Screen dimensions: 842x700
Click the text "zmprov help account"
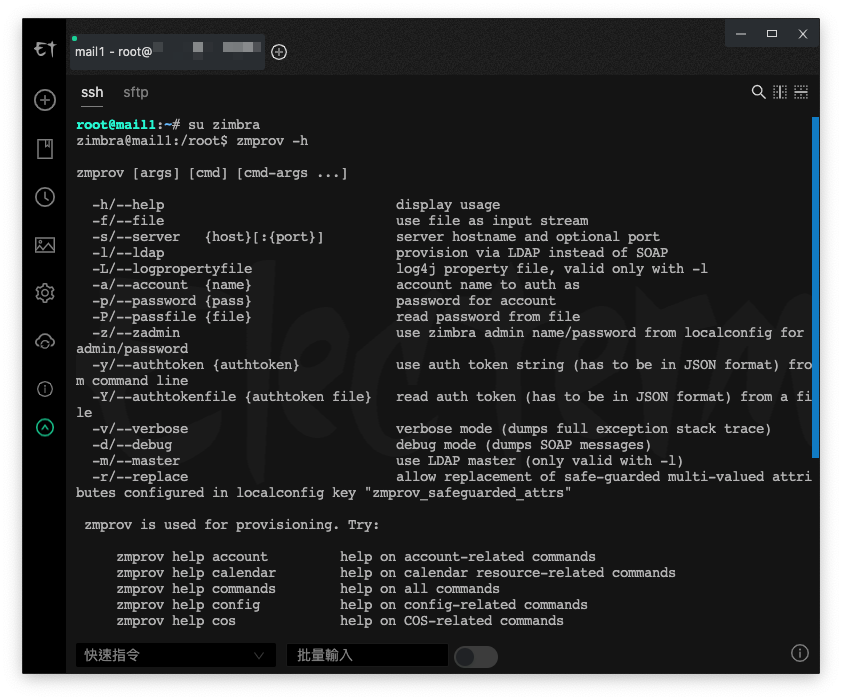[192, 557]
